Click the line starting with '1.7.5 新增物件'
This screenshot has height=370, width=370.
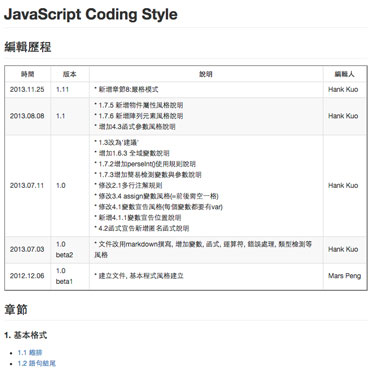[x=139, y=105]
